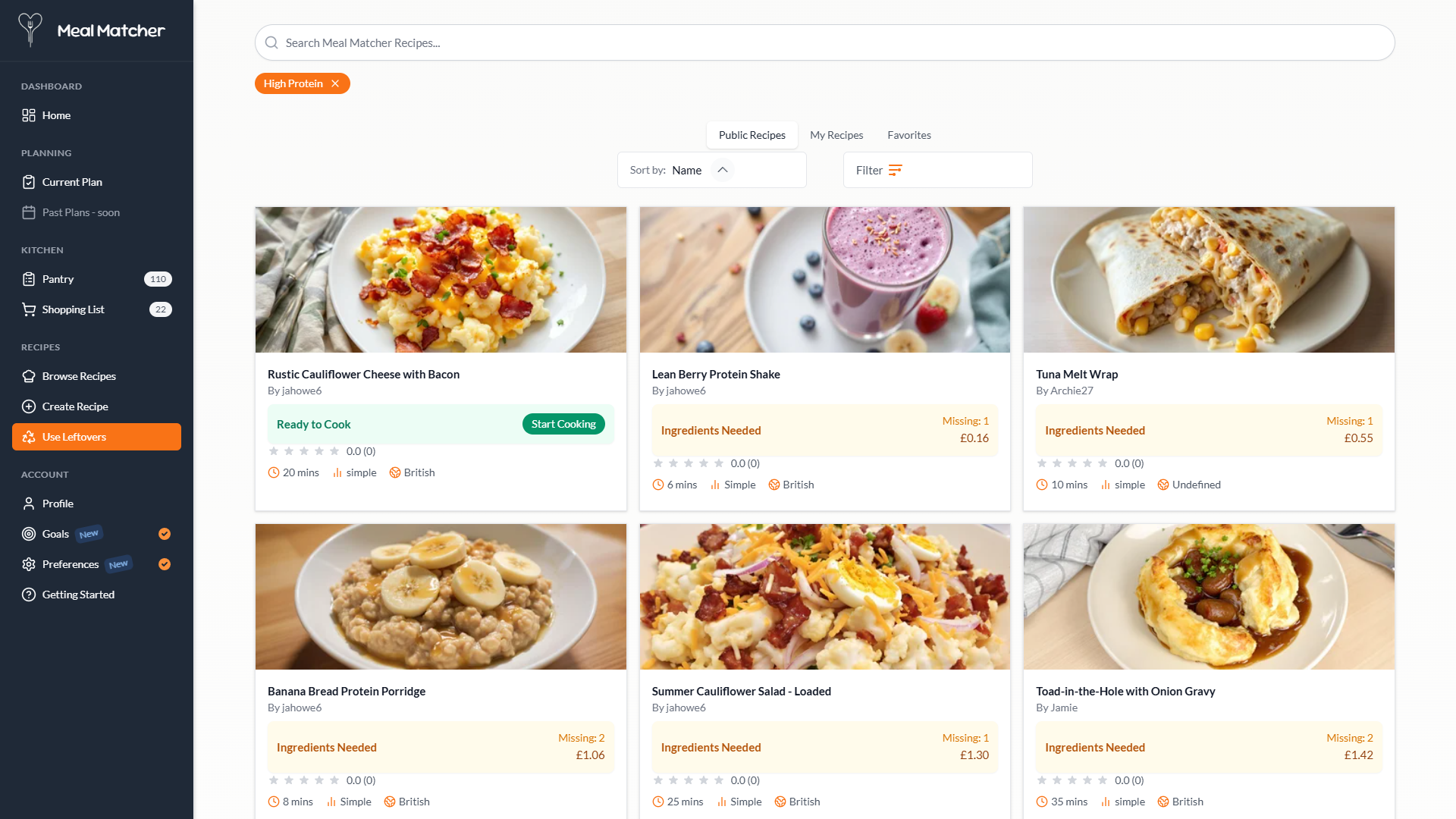1456x819 pixels.
Task: Open the Goals target icon
Action: 29,534
